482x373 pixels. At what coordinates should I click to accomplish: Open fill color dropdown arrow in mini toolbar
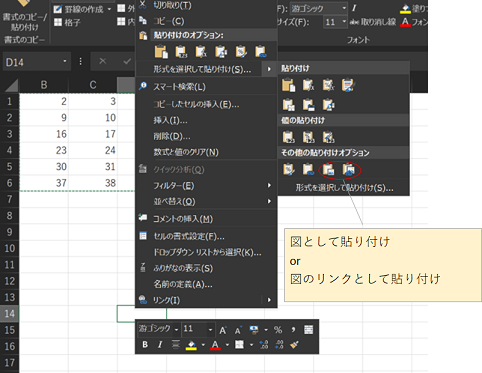pyautogui.click(x=203, y=345)
